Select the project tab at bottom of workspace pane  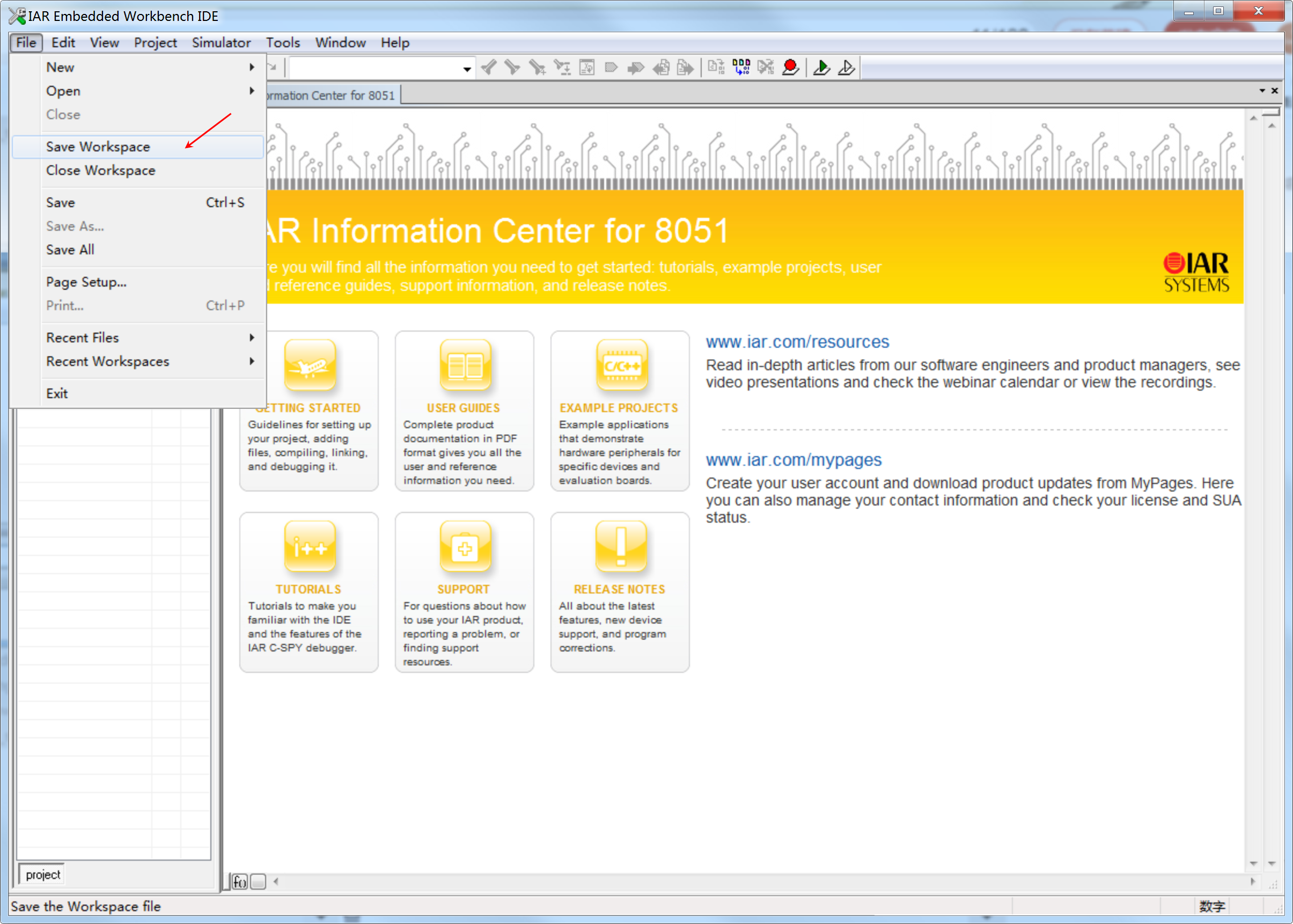43,875
